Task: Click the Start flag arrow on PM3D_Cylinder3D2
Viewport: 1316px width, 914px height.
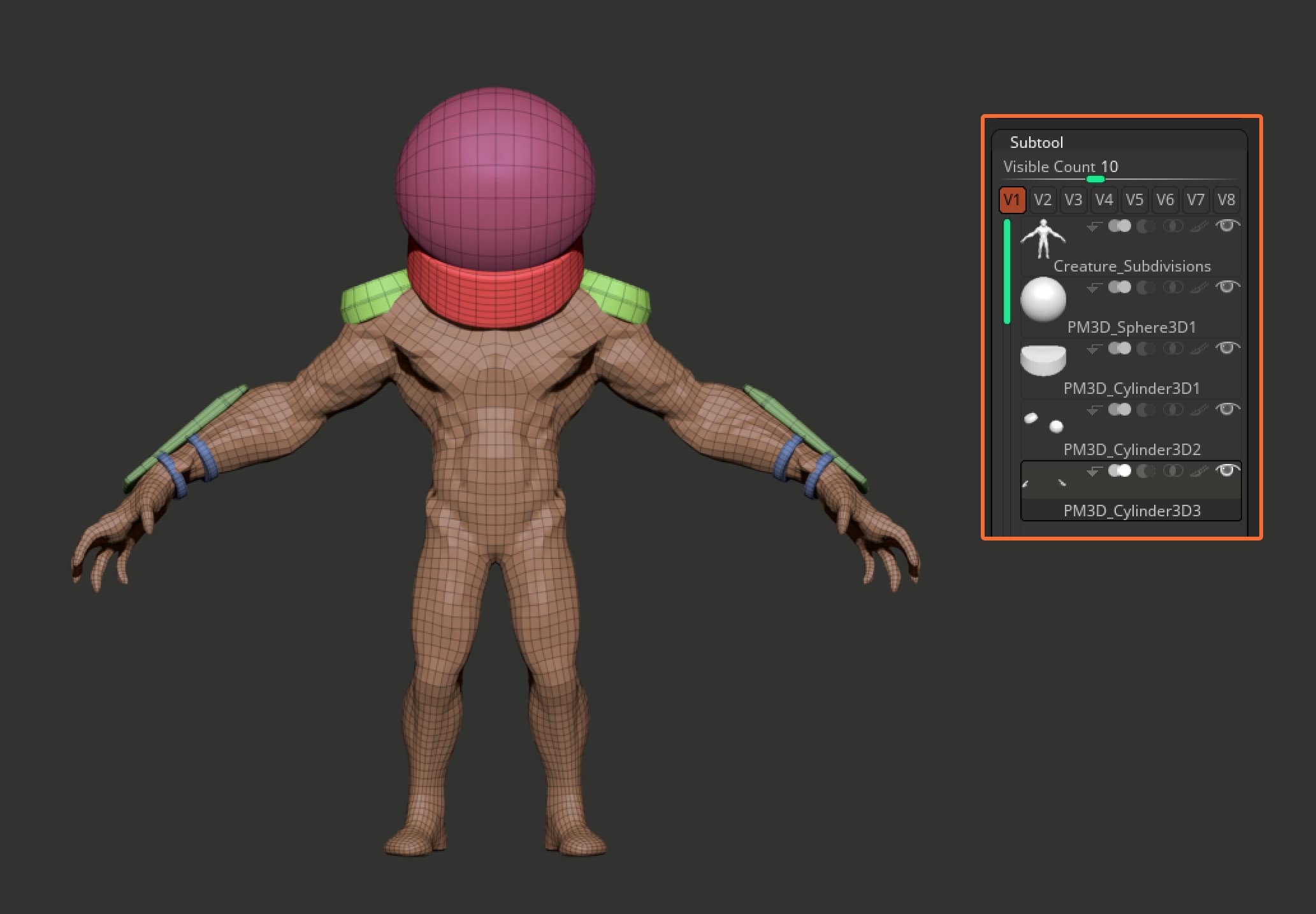Action: pyautogui.click(x=1094, y=410)
